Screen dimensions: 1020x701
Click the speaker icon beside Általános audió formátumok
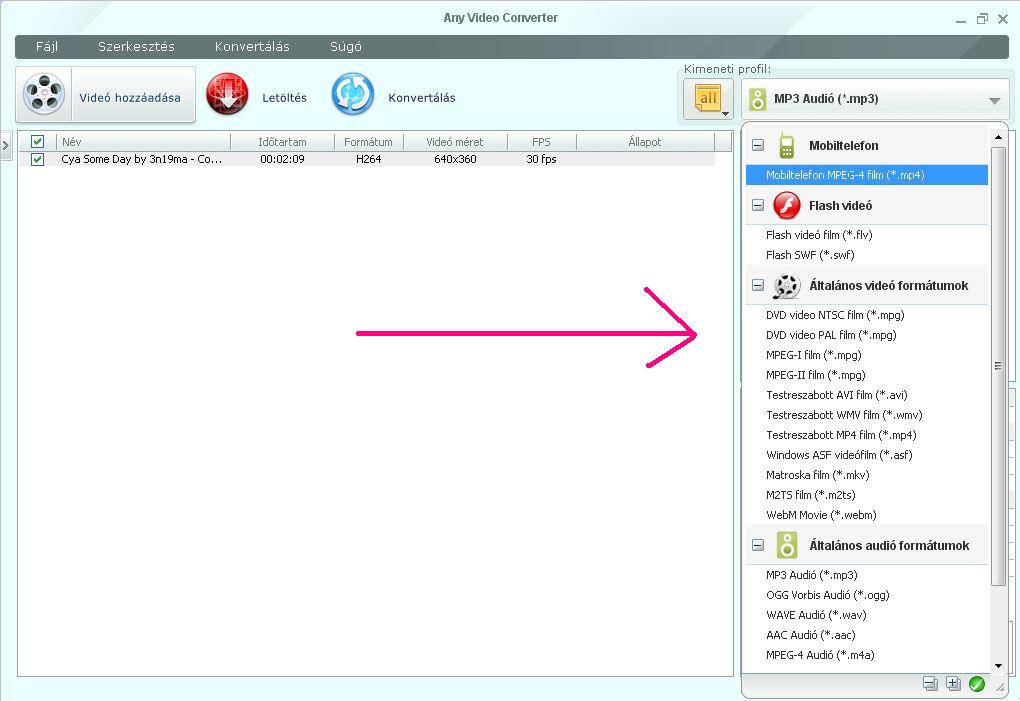point(787,546)
